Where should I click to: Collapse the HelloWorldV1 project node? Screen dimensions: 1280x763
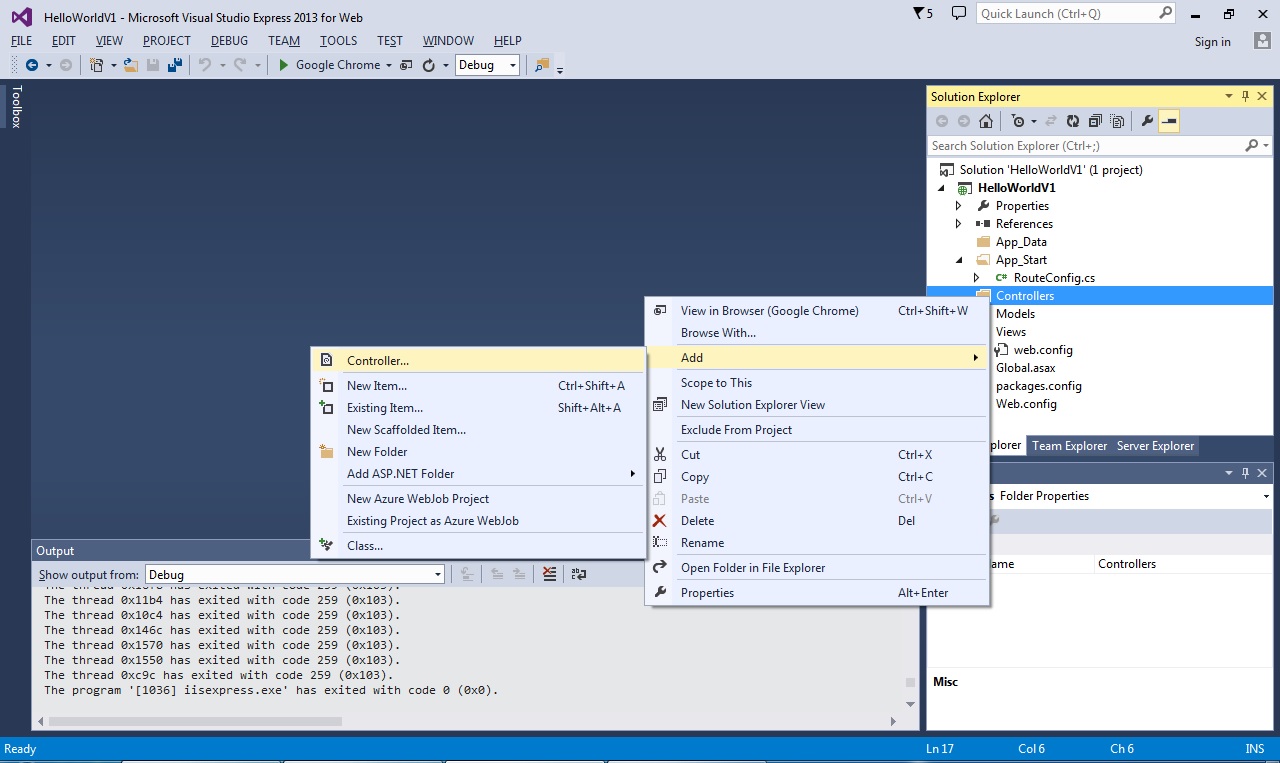click(941, 188)
